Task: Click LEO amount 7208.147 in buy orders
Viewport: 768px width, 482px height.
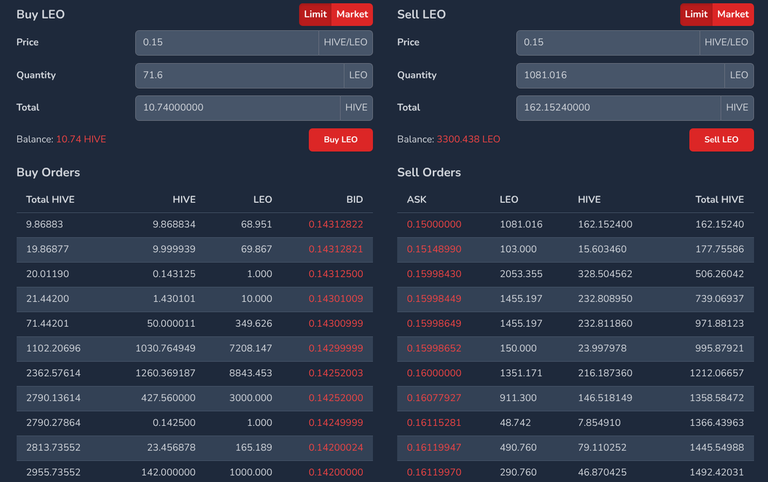Action: (250, 348)
